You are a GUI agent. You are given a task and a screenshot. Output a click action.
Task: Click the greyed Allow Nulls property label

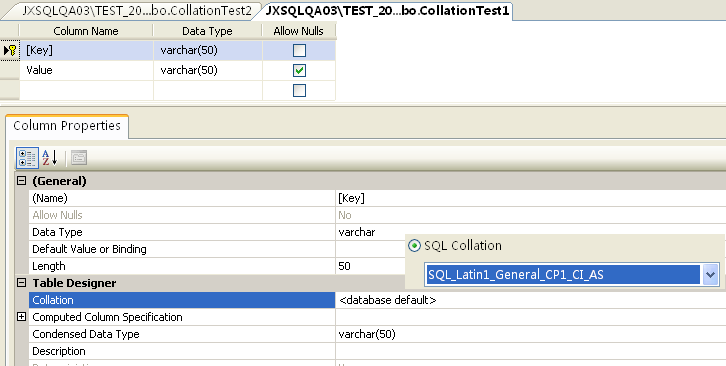coord(57,215)
